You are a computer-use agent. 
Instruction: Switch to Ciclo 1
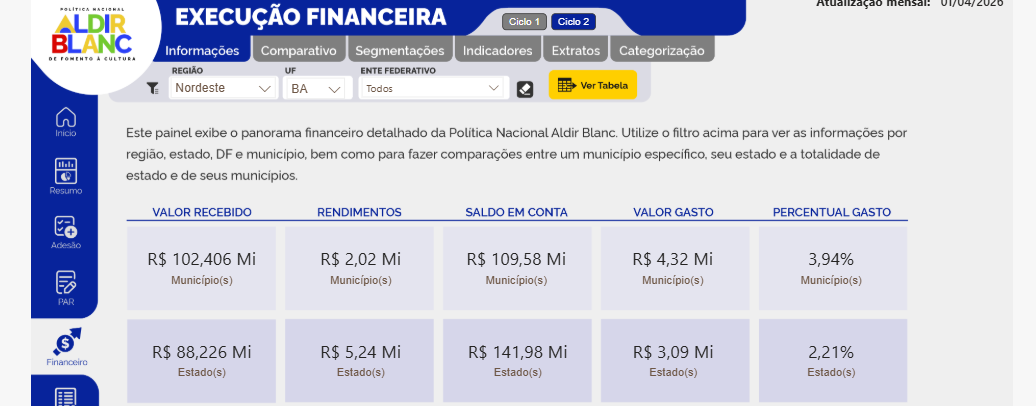click(524, 22)
